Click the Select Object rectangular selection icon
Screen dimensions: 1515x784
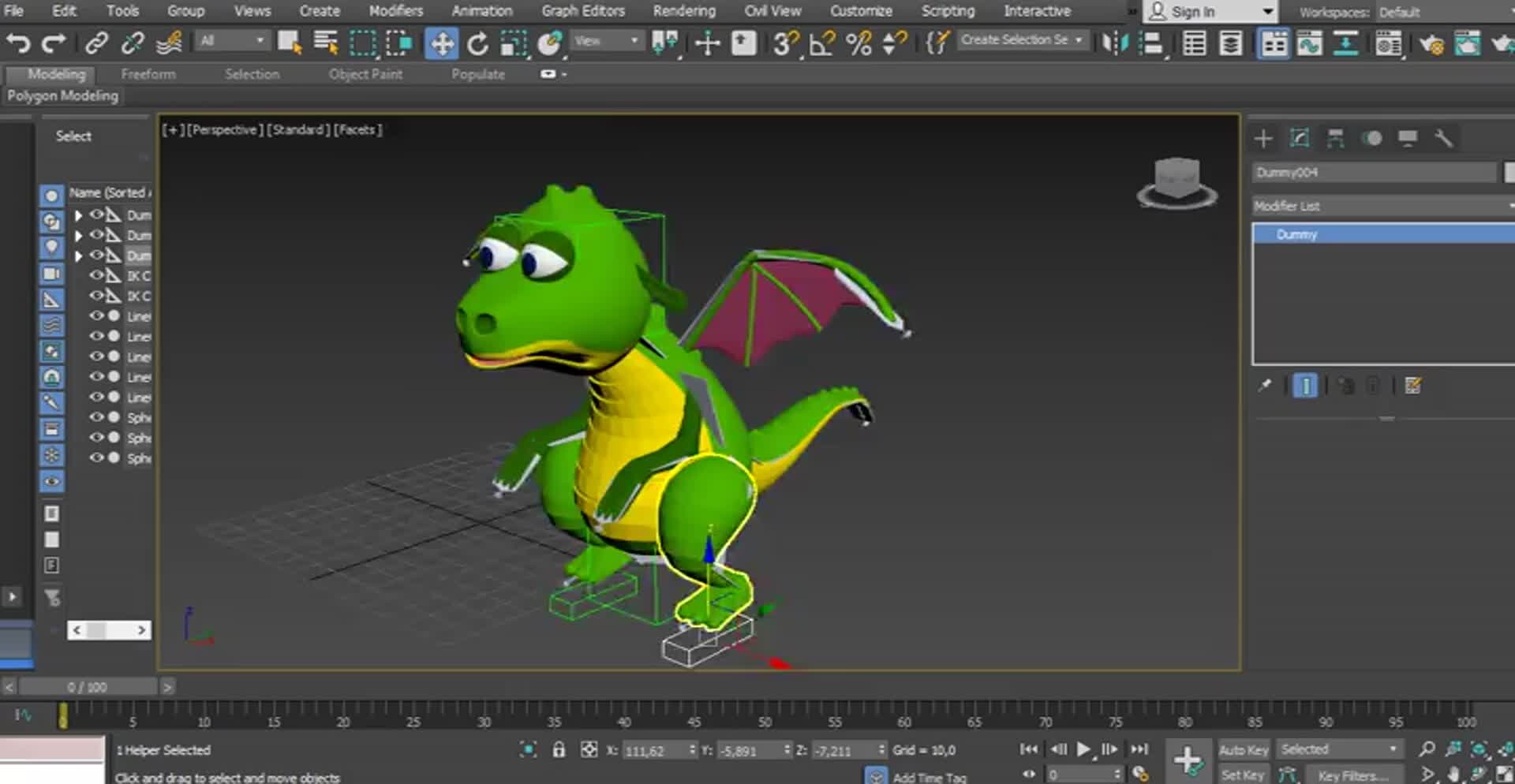click(x=363, y=43)
